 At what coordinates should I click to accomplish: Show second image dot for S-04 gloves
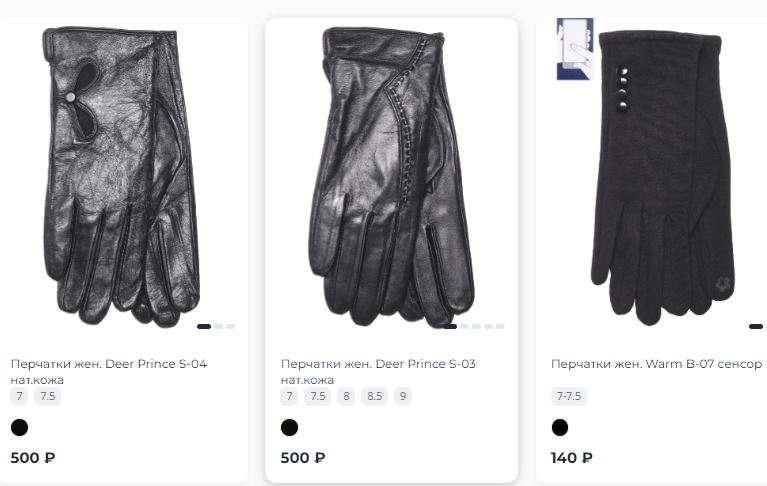point(218,326)
